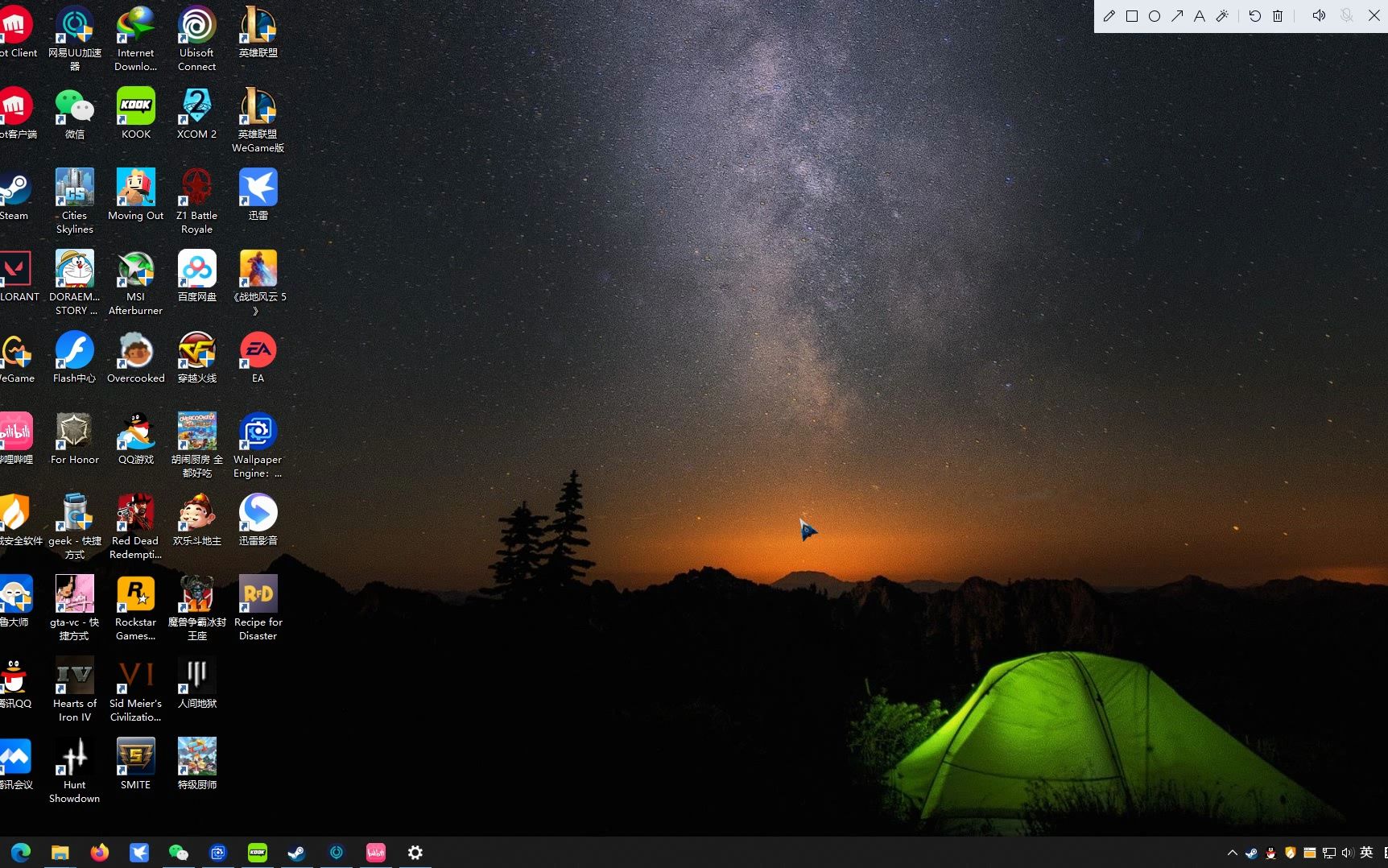Launch Firefox from the taskbar
Screen dimensions: 1388x868
point(100,852)
